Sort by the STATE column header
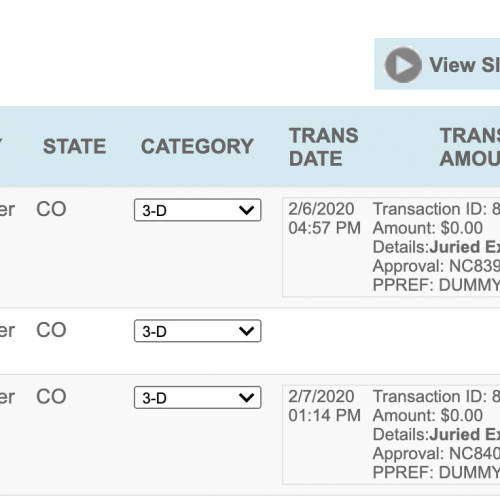 [x=75, y=146]
